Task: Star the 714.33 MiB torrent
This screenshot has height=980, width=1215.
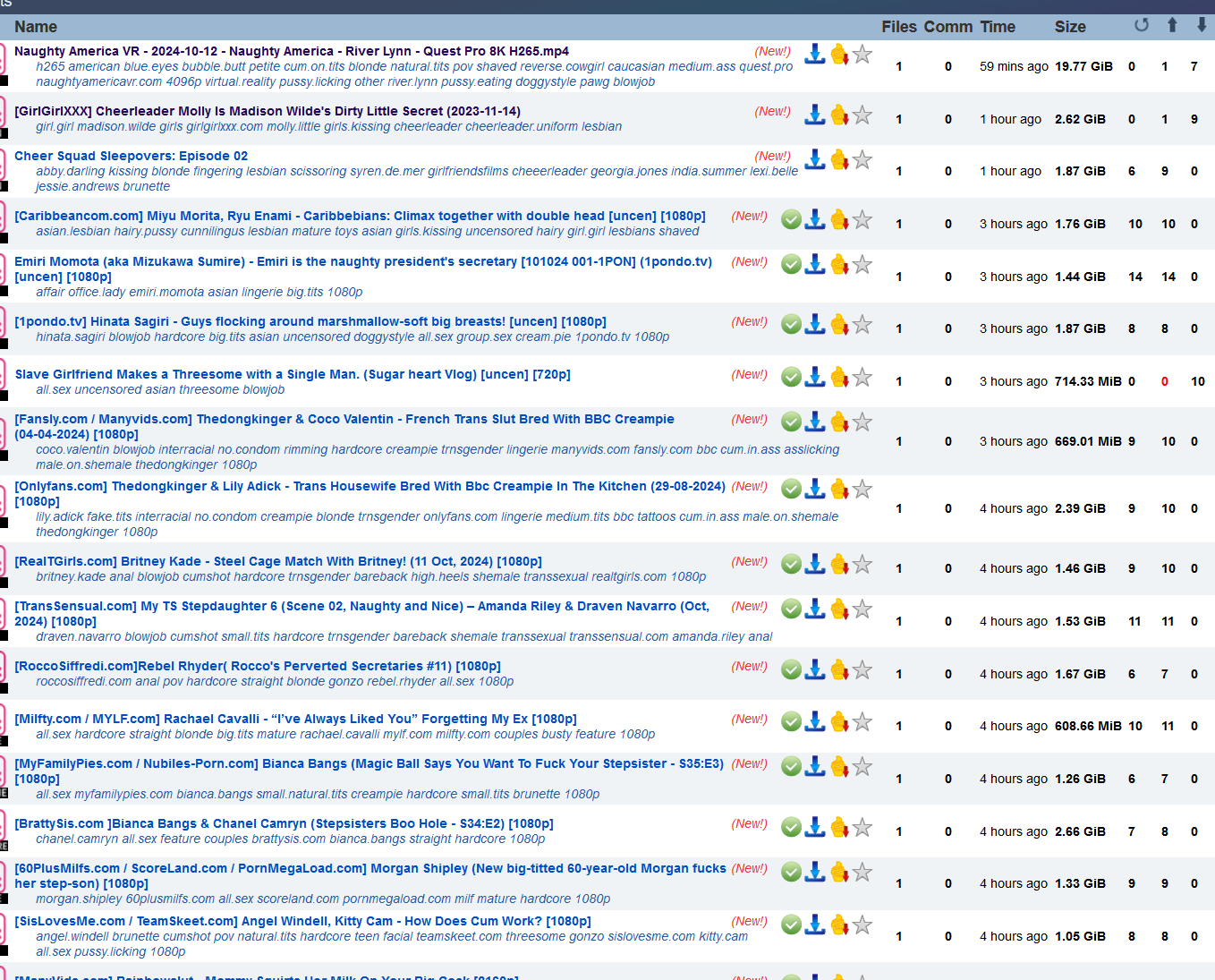Action: [x=862, y=377]
